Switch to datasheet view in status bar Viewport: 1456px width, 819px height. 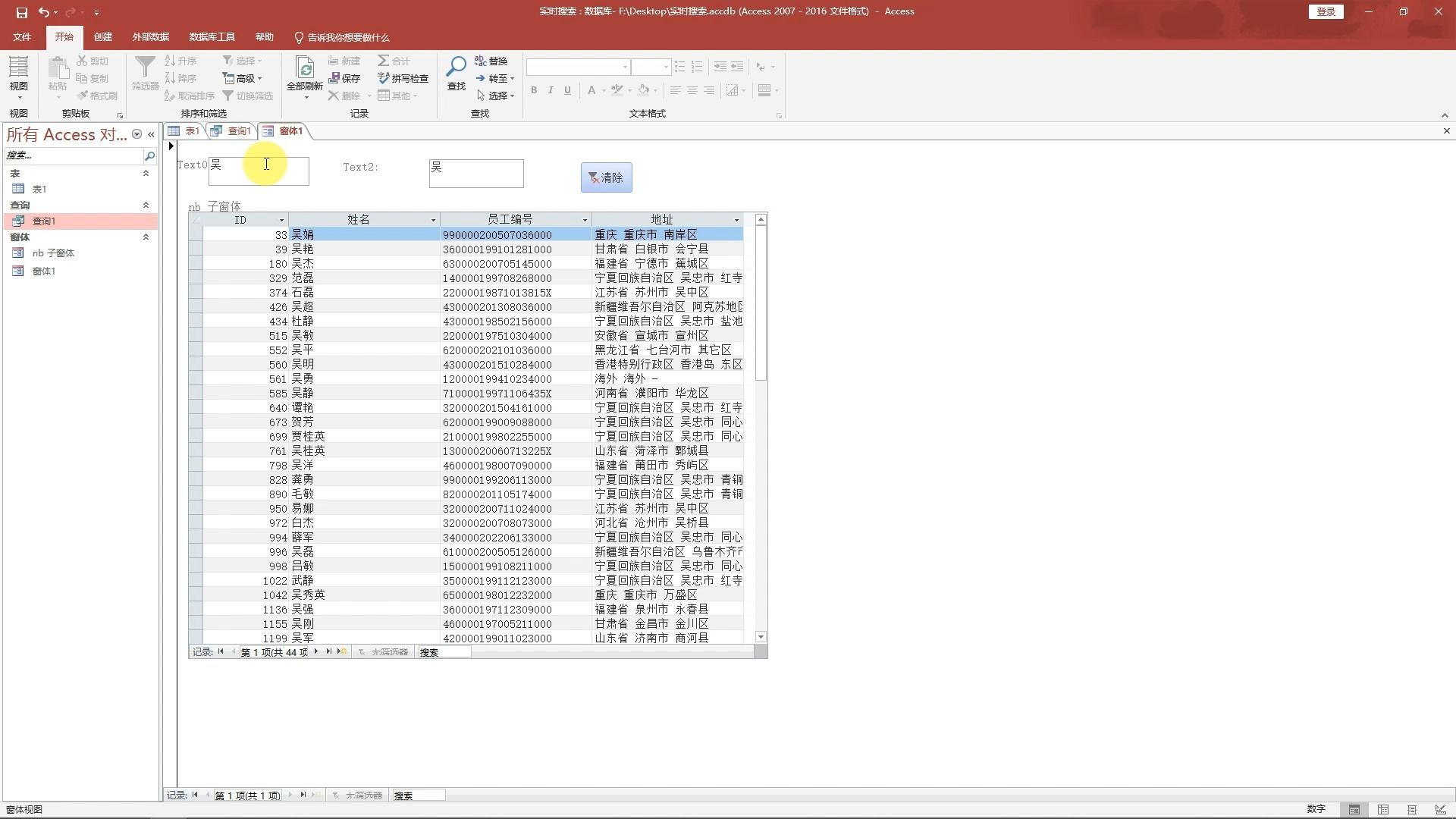(1383, 810)
